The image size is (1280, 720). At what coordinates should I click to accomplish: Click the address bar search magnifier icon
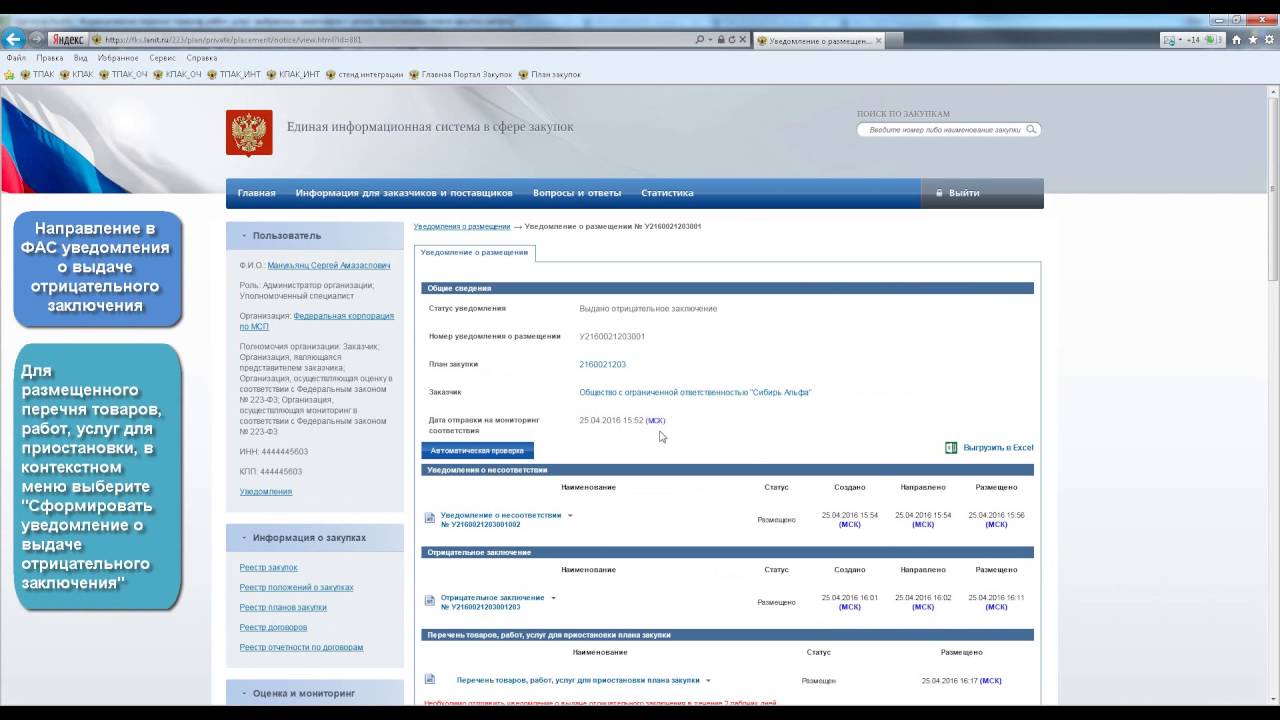point(699,40)
